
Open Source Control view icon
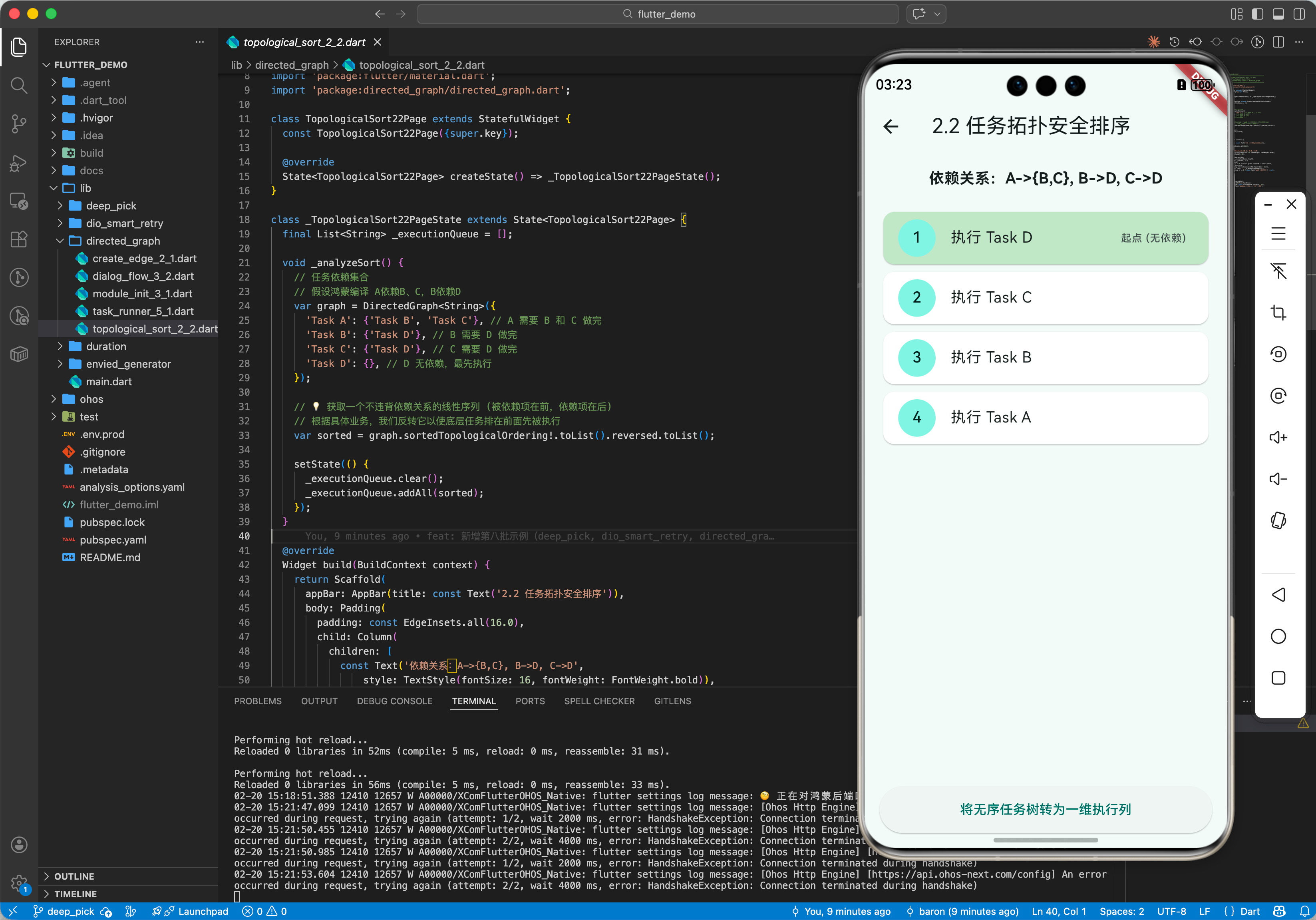coord(19,124)
